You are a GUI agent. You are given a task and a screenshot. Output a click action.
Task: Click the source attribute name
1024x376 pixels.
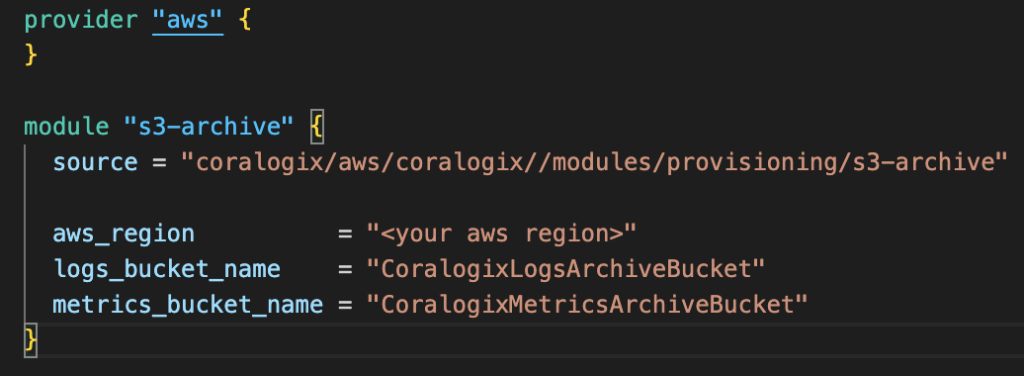tap(95, 162)
